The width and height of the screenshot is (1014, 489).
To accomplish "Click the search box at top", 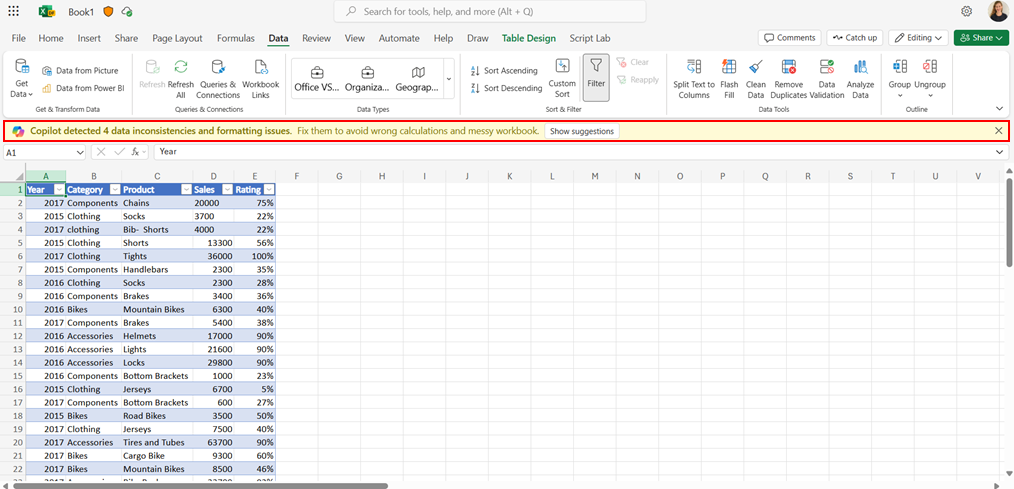I will point(490,12).
